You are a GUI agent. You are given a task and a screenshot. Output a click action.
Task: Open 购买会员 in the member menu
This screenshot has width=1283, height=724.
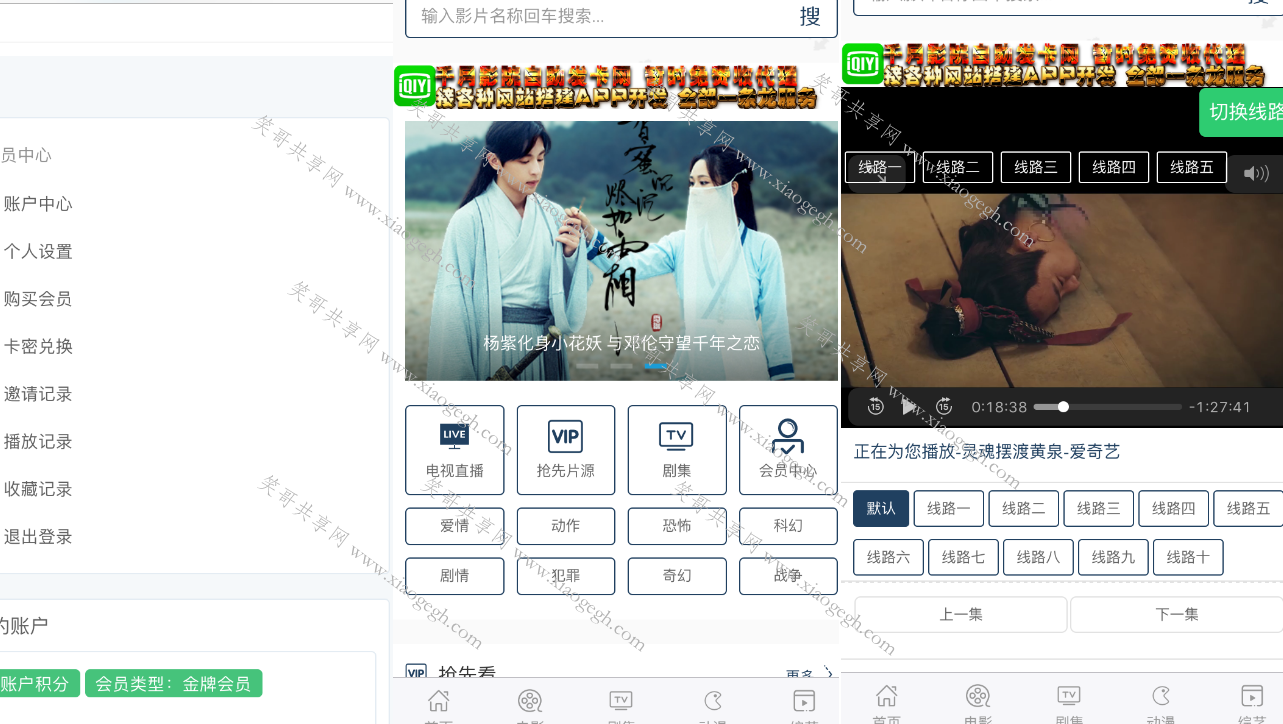pos(38,299)
